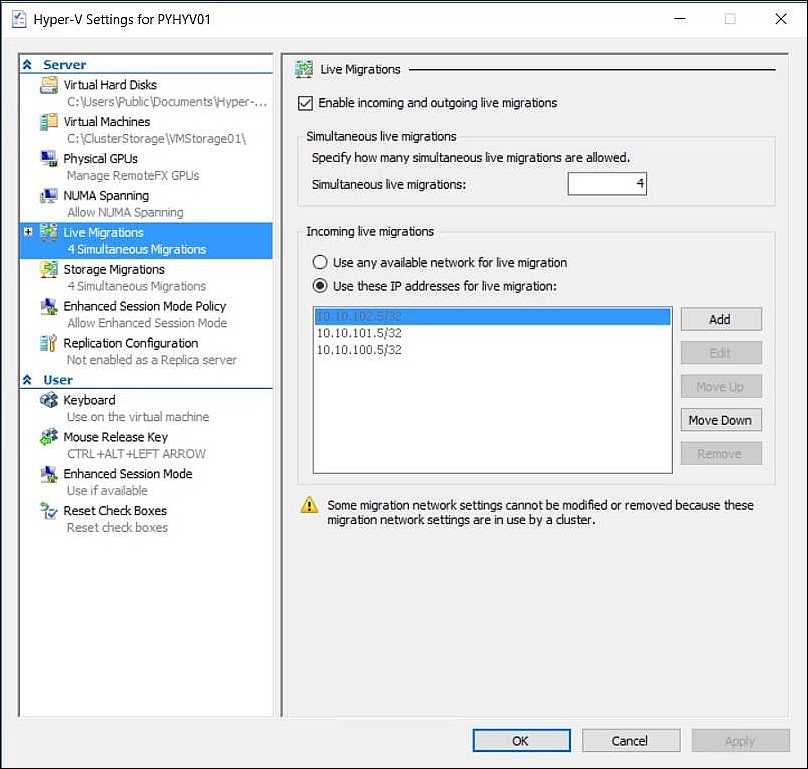Select the Mouse Release Key icon

pyautogui.click(x=48, y=438)
